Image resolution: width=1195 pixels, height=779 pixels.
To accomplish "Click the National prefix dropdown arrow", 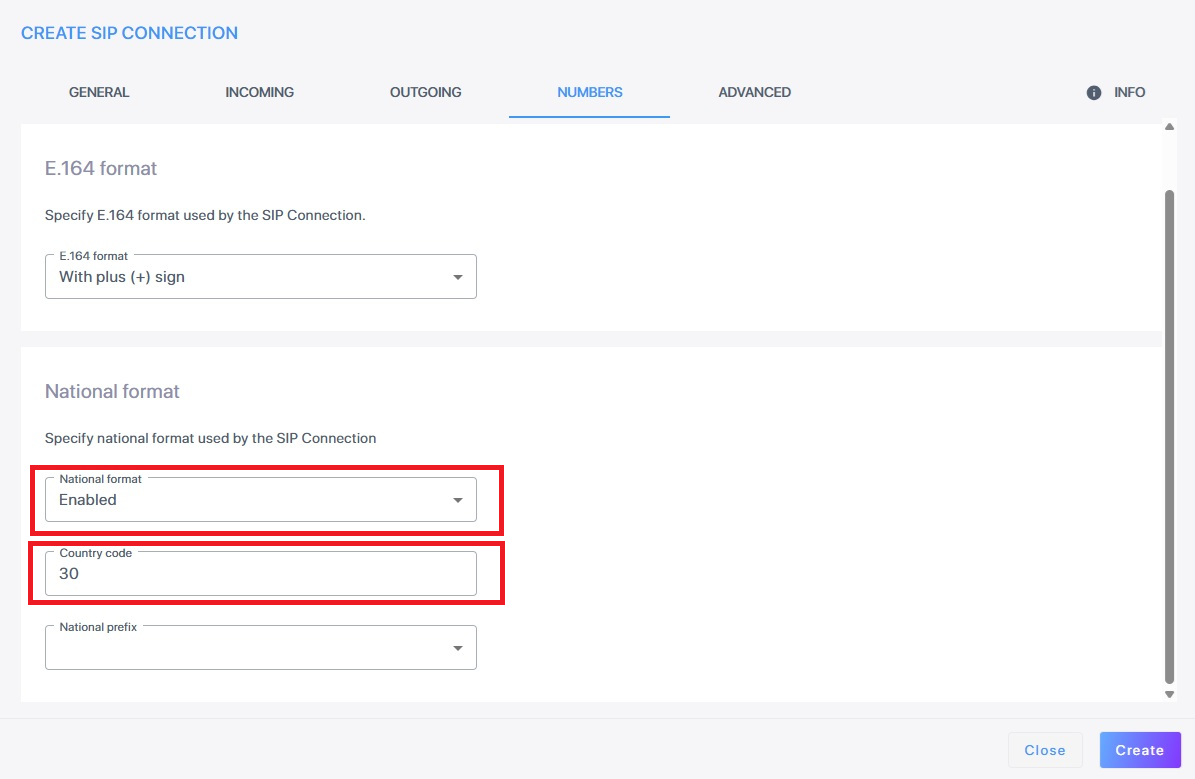I will point(458,648).
